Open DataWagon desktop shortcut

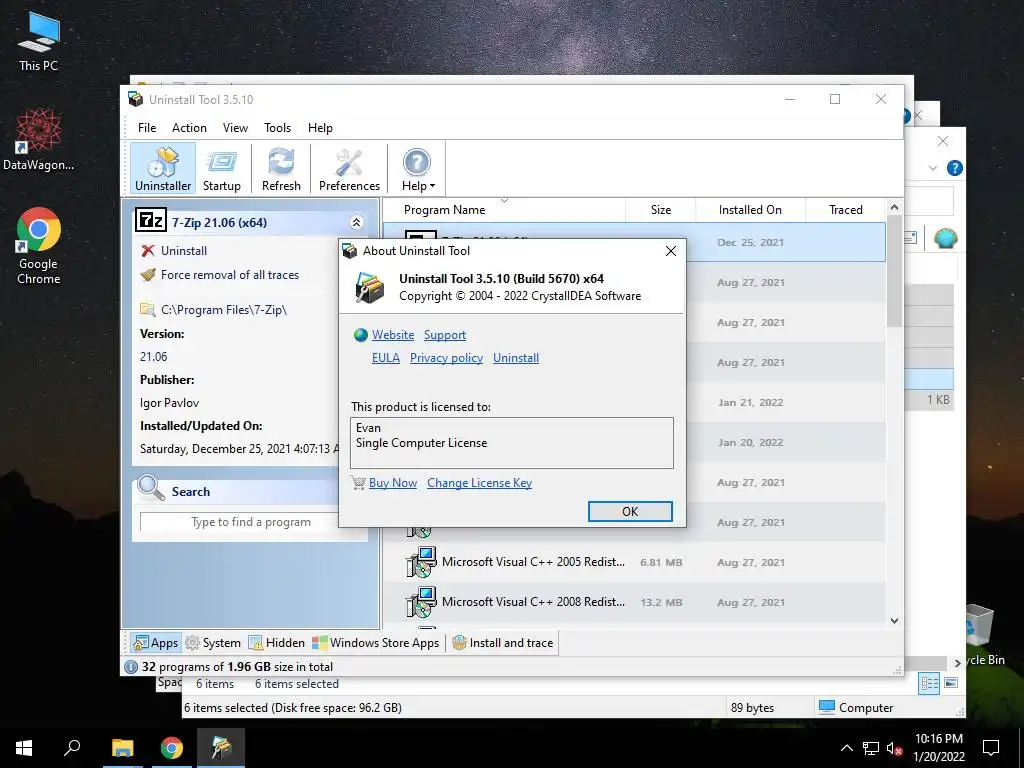click(x=39, y=139)
